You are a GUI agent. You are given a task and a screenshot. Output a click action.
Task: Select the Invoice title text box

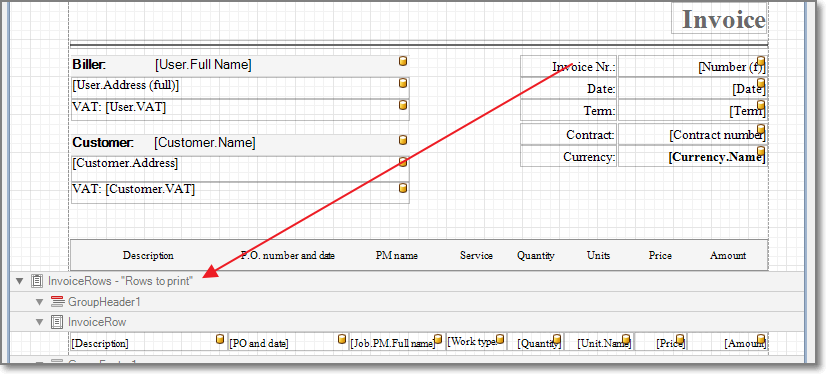tap(719, 19)
